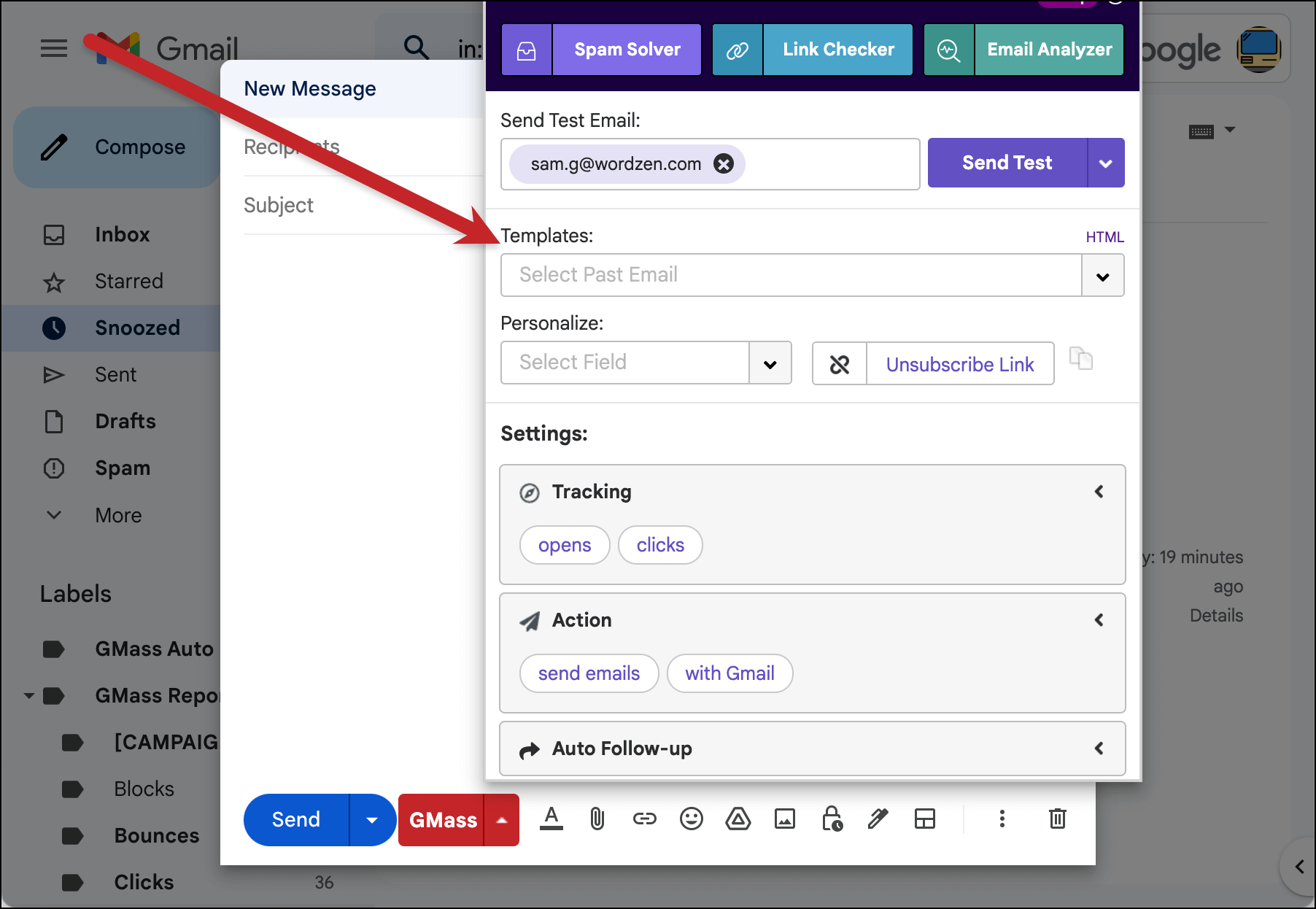Open input tools keyboard icon
This screenshot has height=909, width=1316.
[x=1201, y=131]
